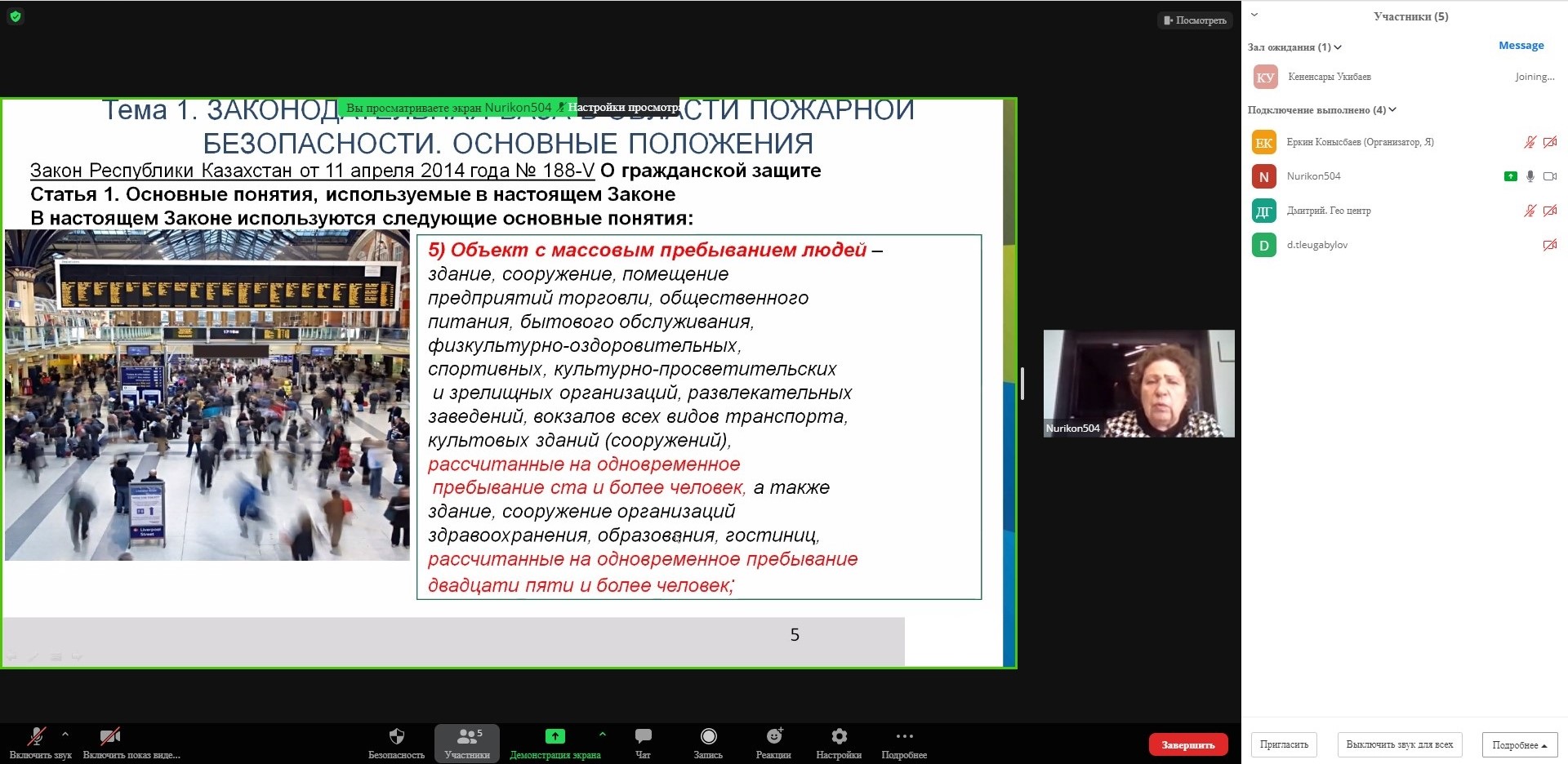Click the Пригласить invite button

(1284, 744)
